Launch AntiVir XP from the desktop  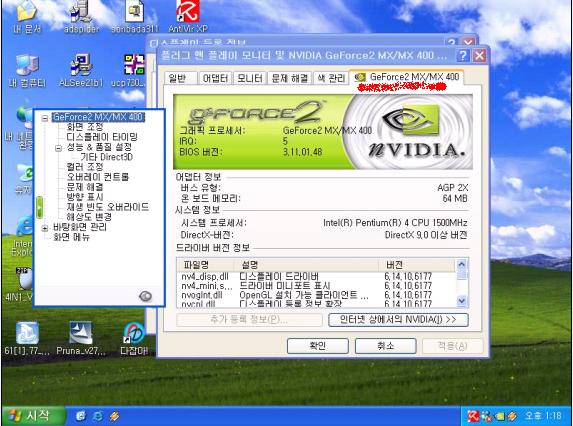(188, 16)
